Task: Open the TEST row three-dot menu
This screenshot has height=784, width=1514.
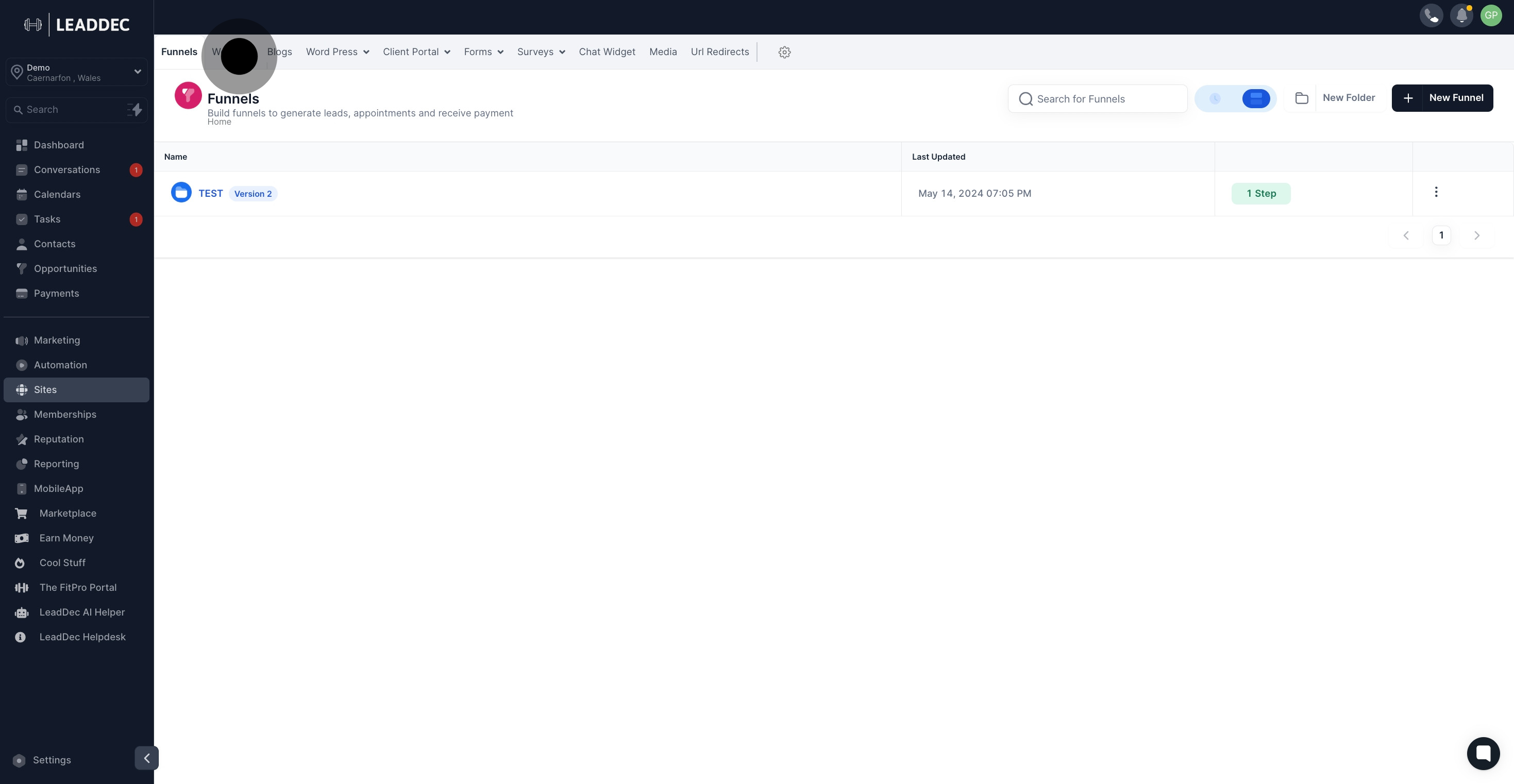Action: point(1436,192)
